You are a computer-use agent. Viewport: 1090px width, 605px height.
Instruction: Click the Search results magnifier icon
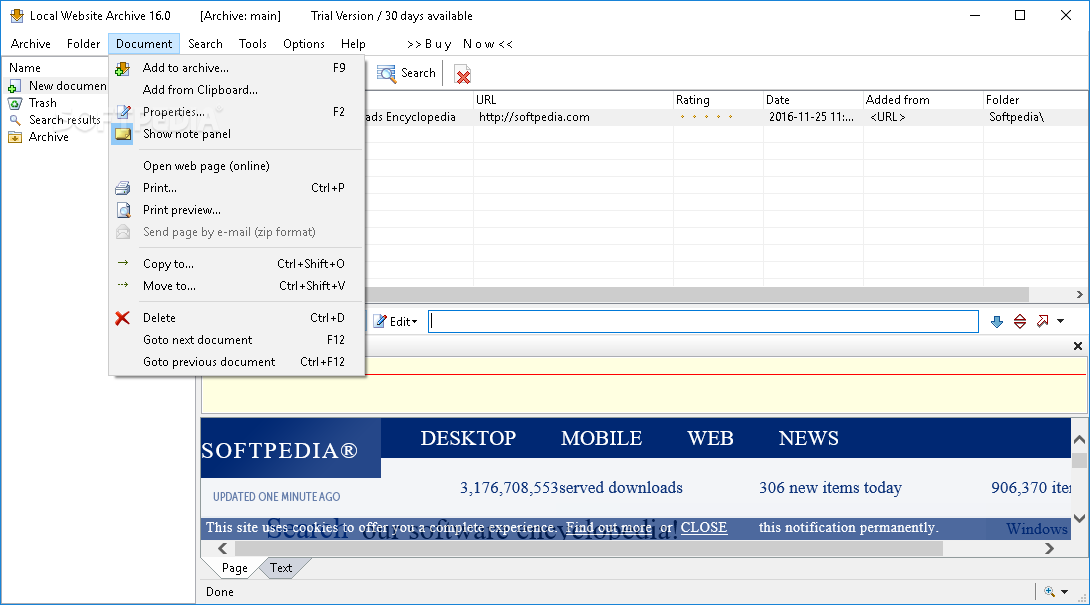pyautogui.click(x=15, y=120)
